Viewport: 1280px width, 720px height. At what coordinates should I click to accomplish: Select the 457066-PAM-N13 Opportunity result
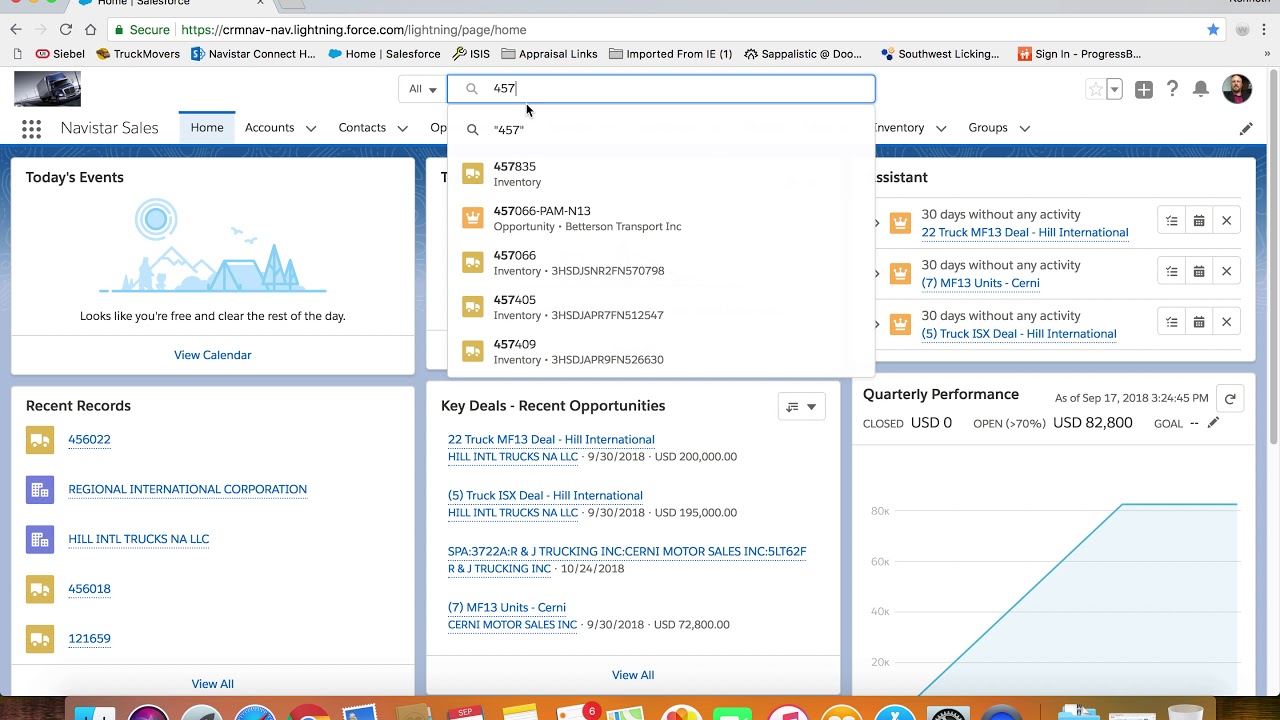coord(661,218)
